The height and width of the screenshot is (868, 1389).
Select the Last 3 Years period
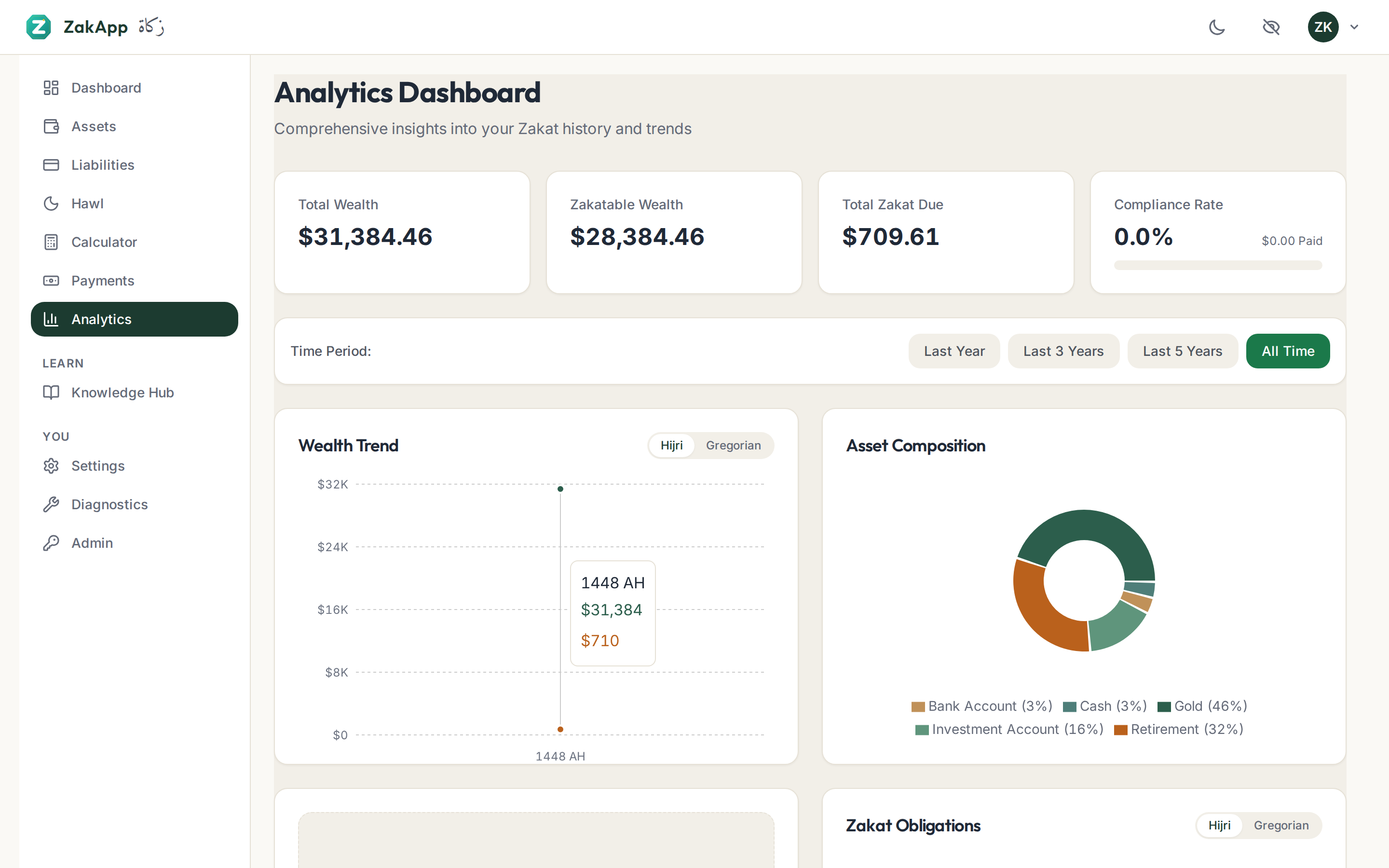(x=1063, y=351)
